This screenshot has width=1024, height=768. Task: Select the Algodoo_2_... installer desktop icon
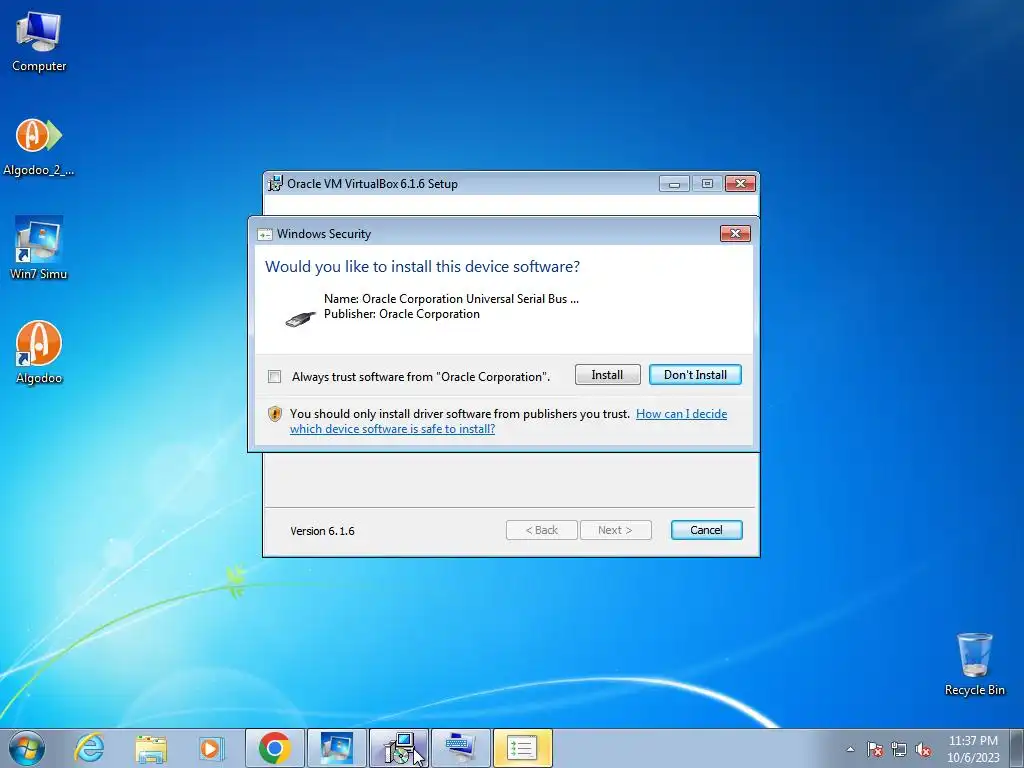click(x=39, y=147)
